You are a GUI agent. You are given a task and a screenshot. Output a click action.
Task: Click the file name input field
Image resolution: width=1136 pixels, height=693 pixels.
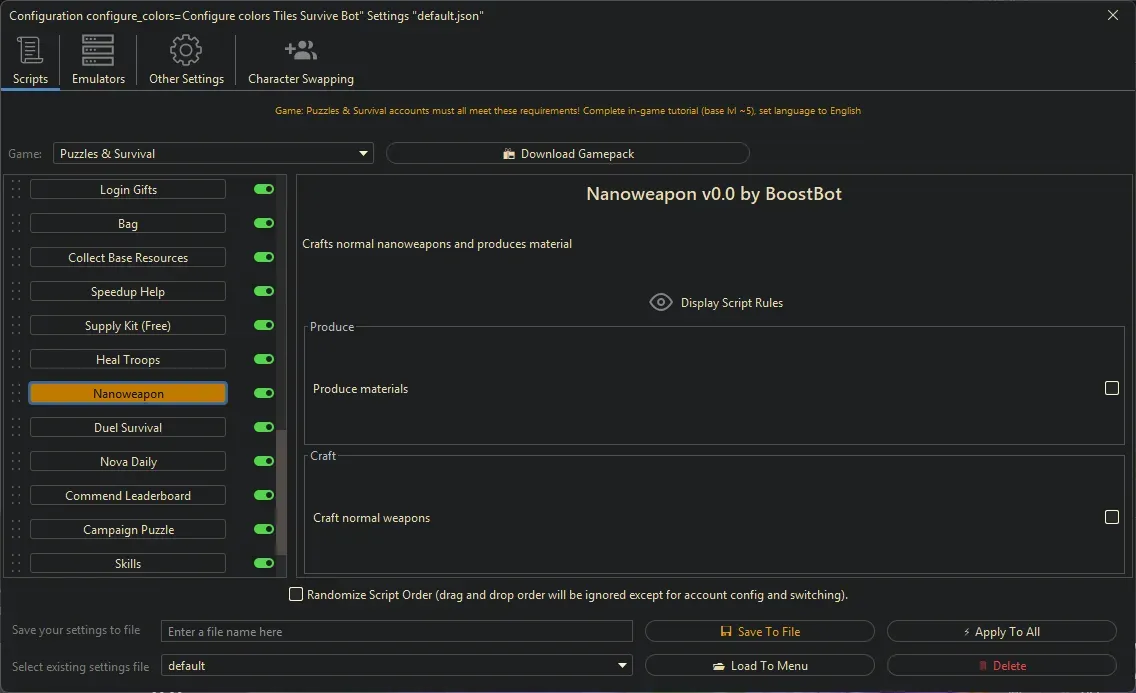click(397, 632)
